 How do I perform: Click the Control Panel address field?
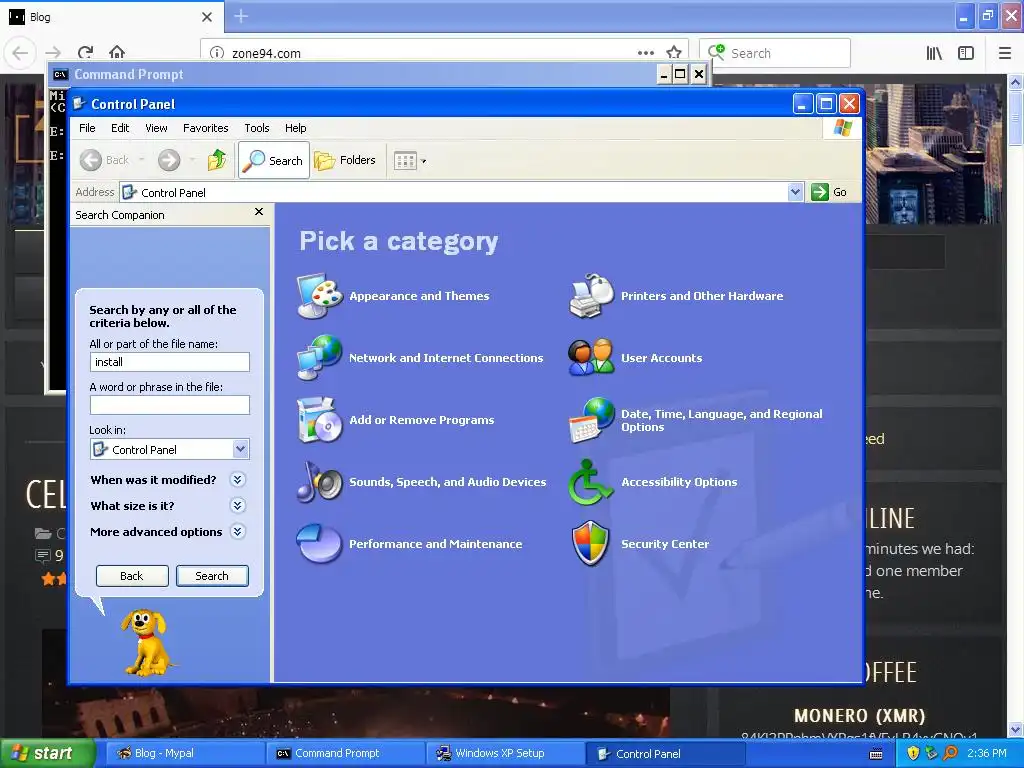[454, 192]
